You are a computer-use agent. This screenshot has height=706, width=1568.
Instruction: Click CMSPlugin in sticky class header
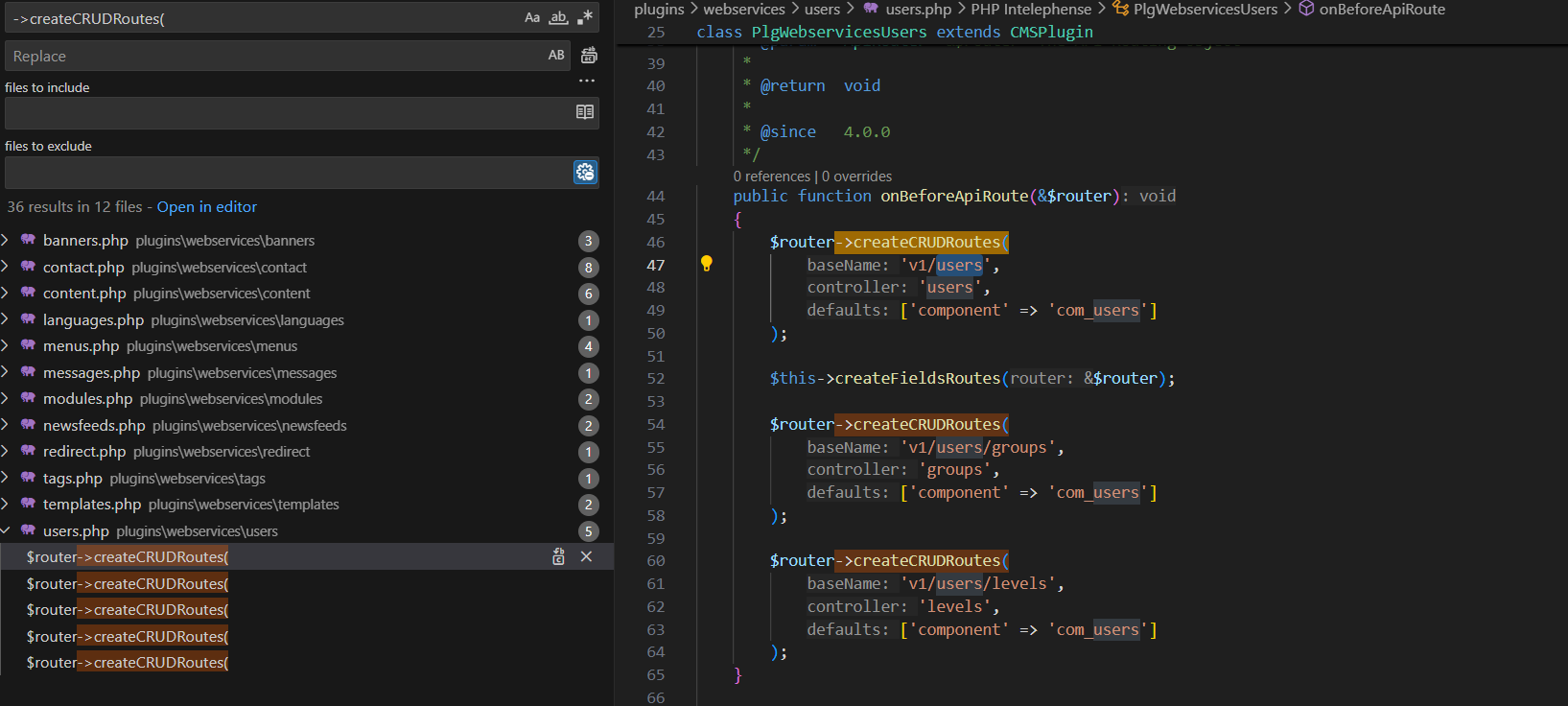[1051, 32]
